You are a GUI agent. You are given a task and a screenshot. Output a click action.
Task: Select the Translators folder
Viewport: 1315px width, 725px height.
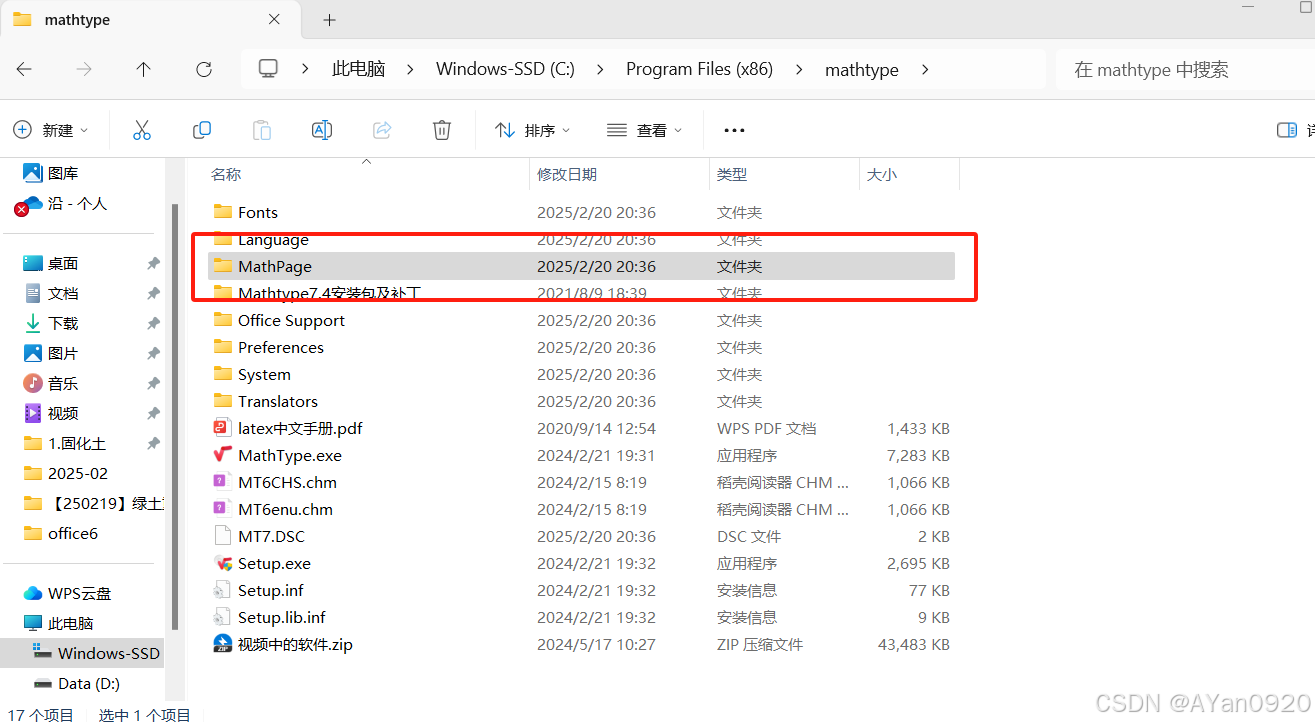click(x=277, y=401)
